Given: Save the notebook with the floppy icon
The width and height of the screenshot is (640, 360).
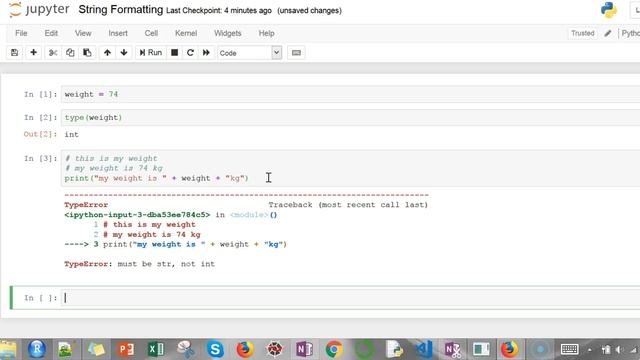Looking at the screenshot, I should [14, 53].
